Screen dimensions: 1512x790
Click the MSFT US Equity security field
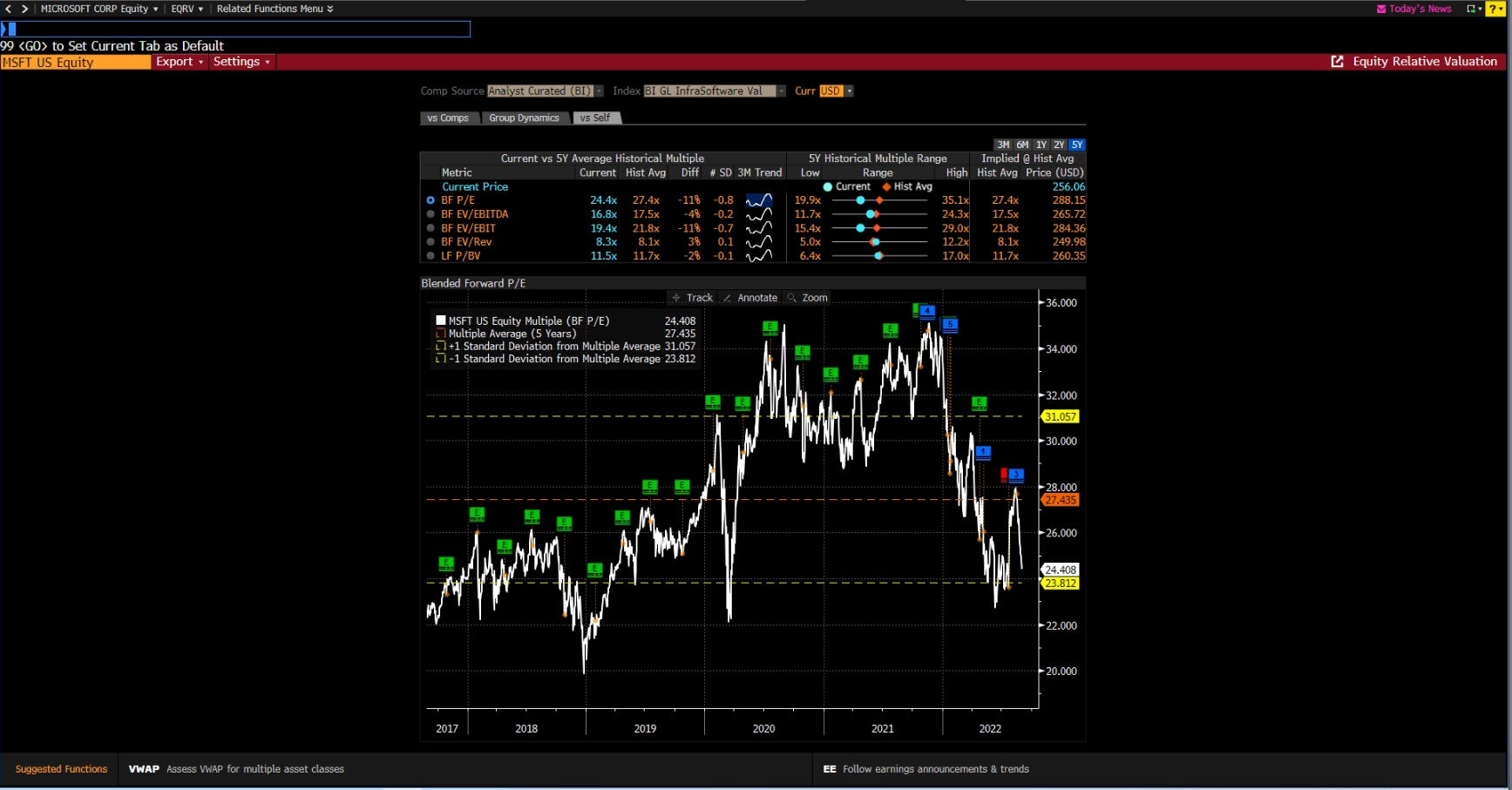[x=75, y=62]
